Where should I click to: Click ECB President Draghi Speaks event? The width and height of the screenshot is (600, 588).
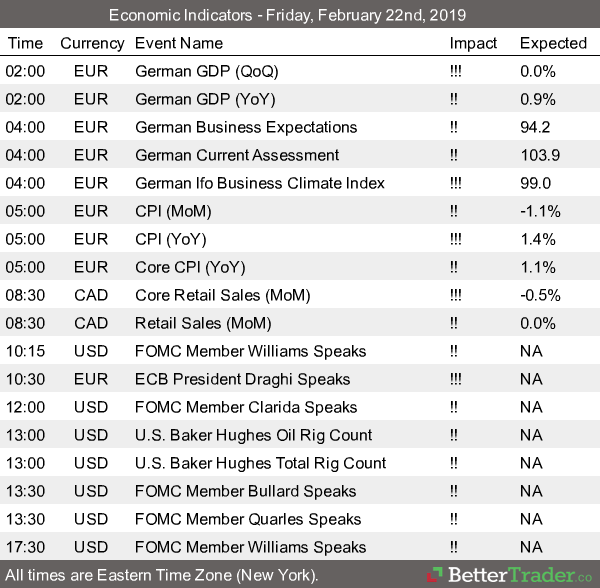pos(242,379)
